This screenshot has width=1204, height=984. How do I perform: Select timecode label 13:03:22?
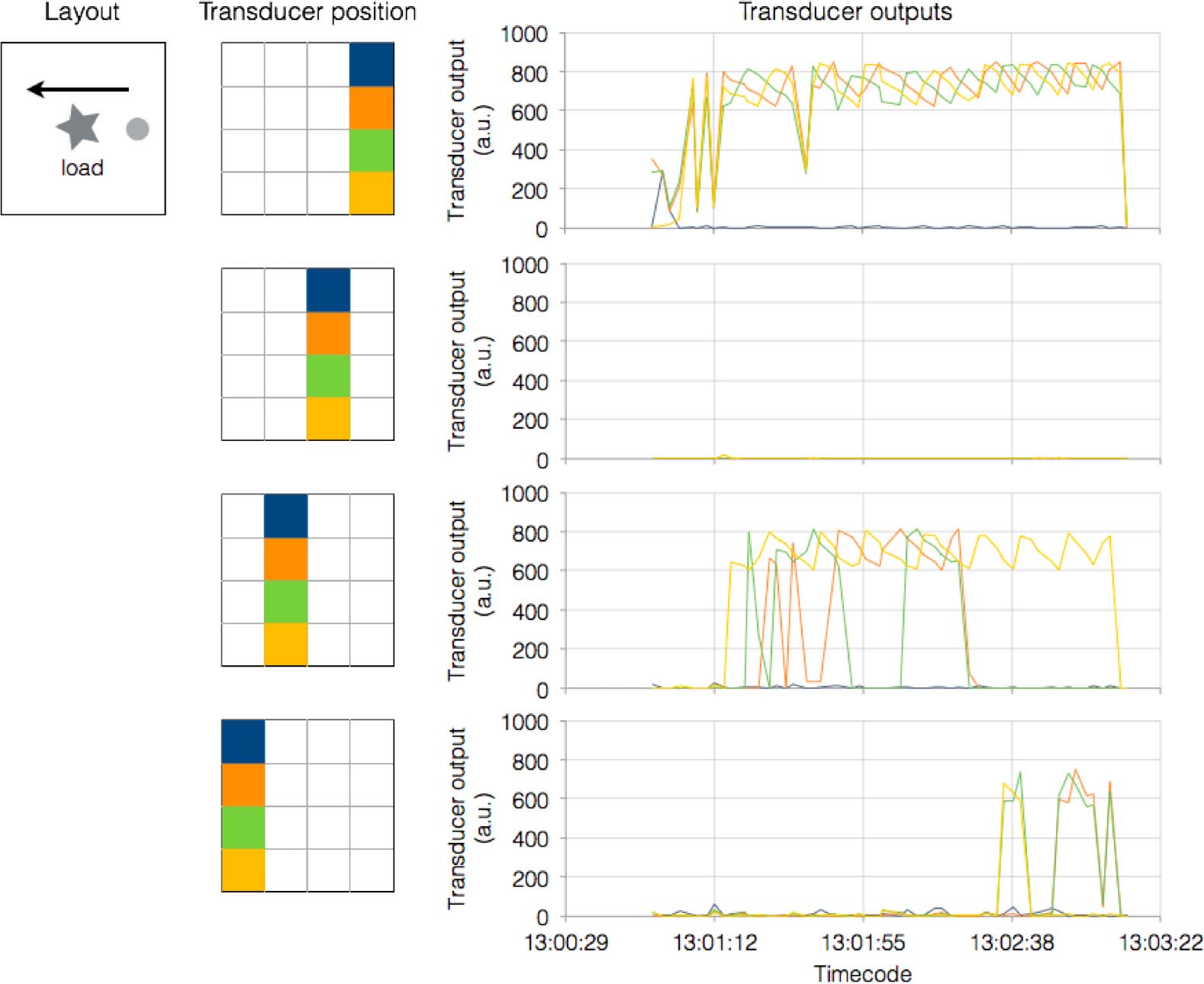click(1161, 942)
